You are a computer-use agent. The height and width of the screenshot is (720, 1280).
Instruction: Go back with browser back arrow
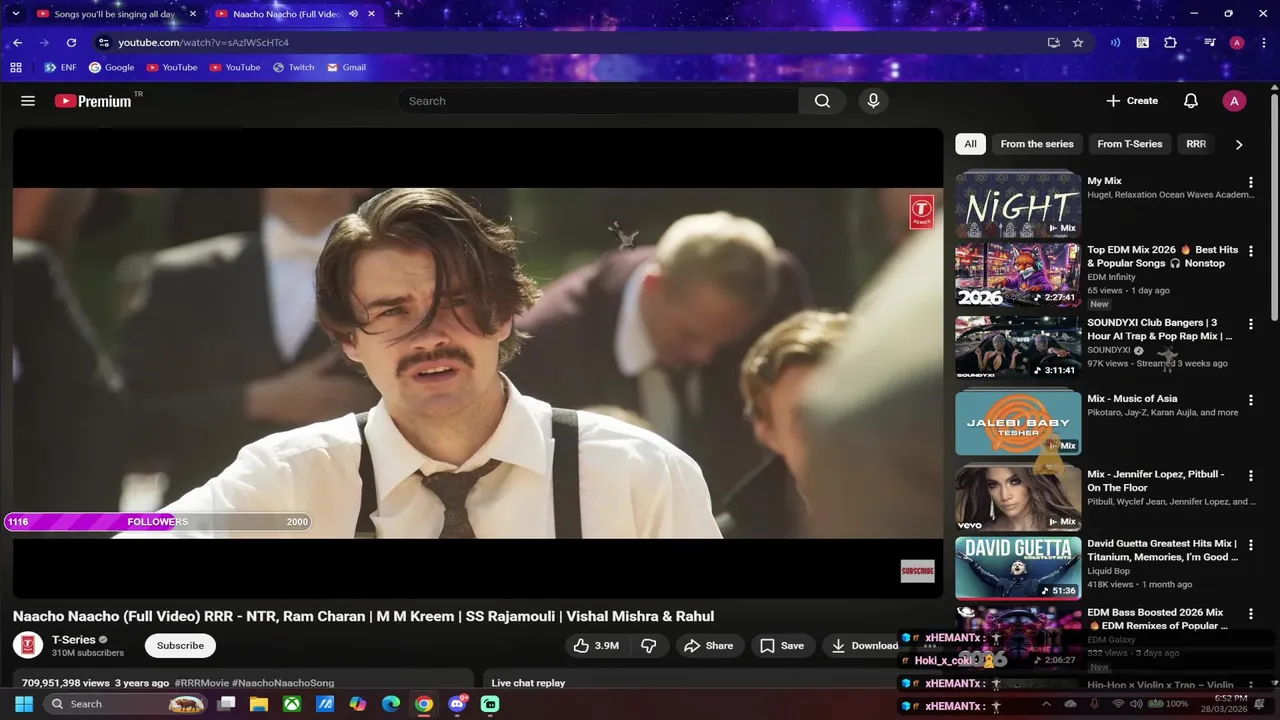pyautogui.click(x=17, y=43)
